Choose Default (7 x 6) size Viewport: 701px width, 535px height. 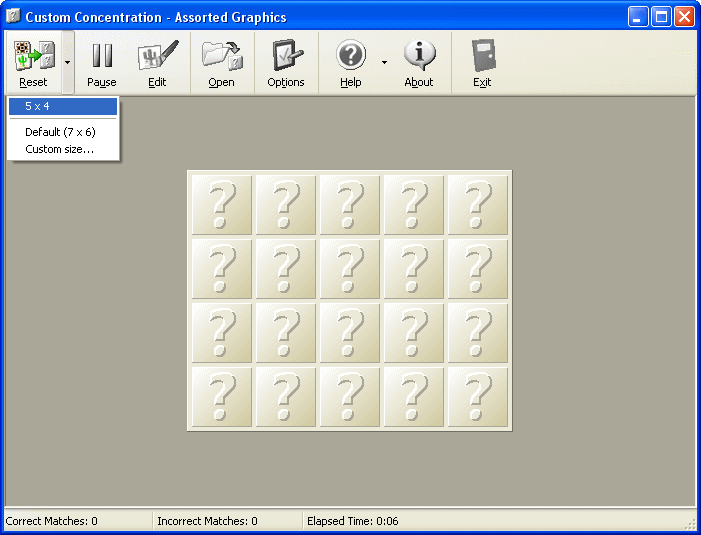coord(63,132)
